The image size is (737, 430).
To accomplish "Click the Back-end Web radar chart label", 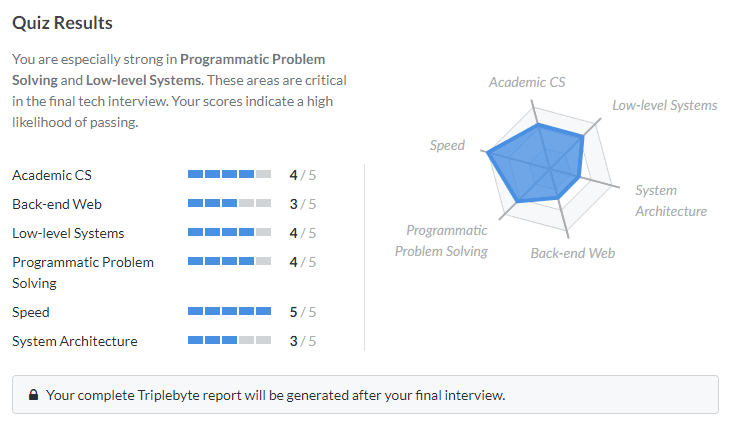I will (x=572, y=253).
